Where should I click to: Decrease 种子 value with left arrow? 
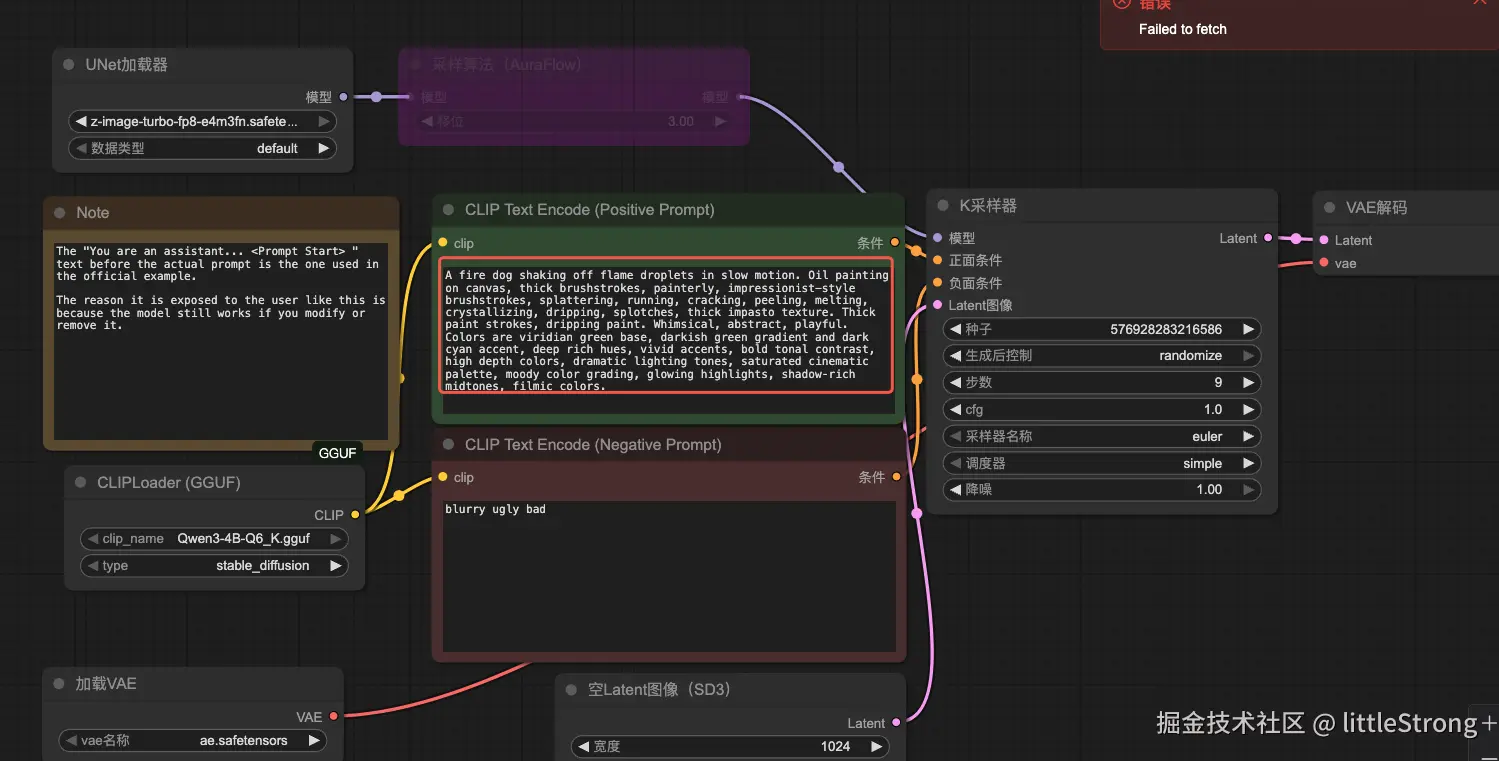pos(955,329)
